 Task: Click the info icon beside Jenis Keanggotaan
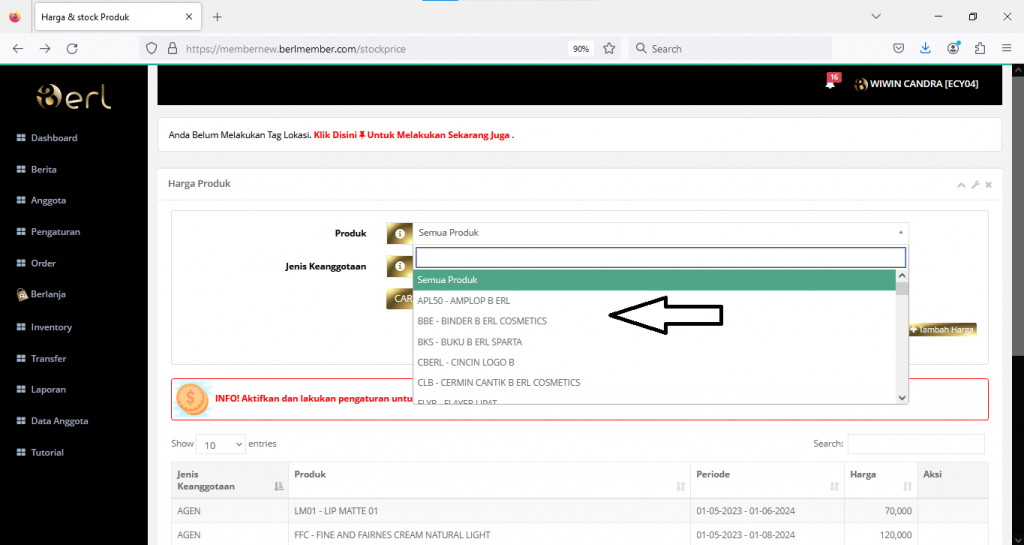coord(399,267)
